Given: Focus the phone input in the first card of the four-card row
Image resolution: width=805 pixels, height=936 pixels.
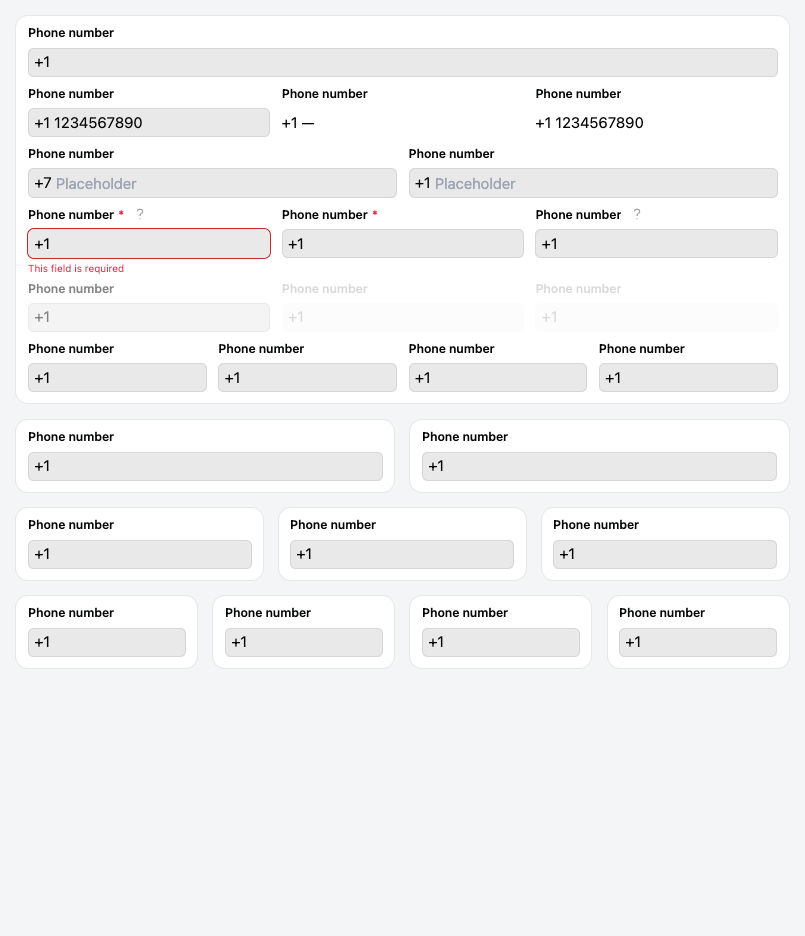Looking at the screenshot, I should click(x=107, y=642).
